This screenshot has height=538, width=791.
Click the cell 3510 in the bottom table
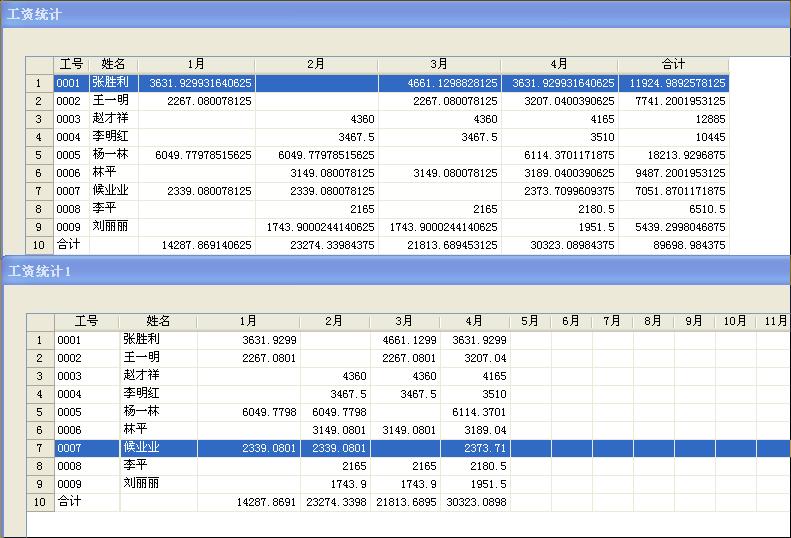475,394
